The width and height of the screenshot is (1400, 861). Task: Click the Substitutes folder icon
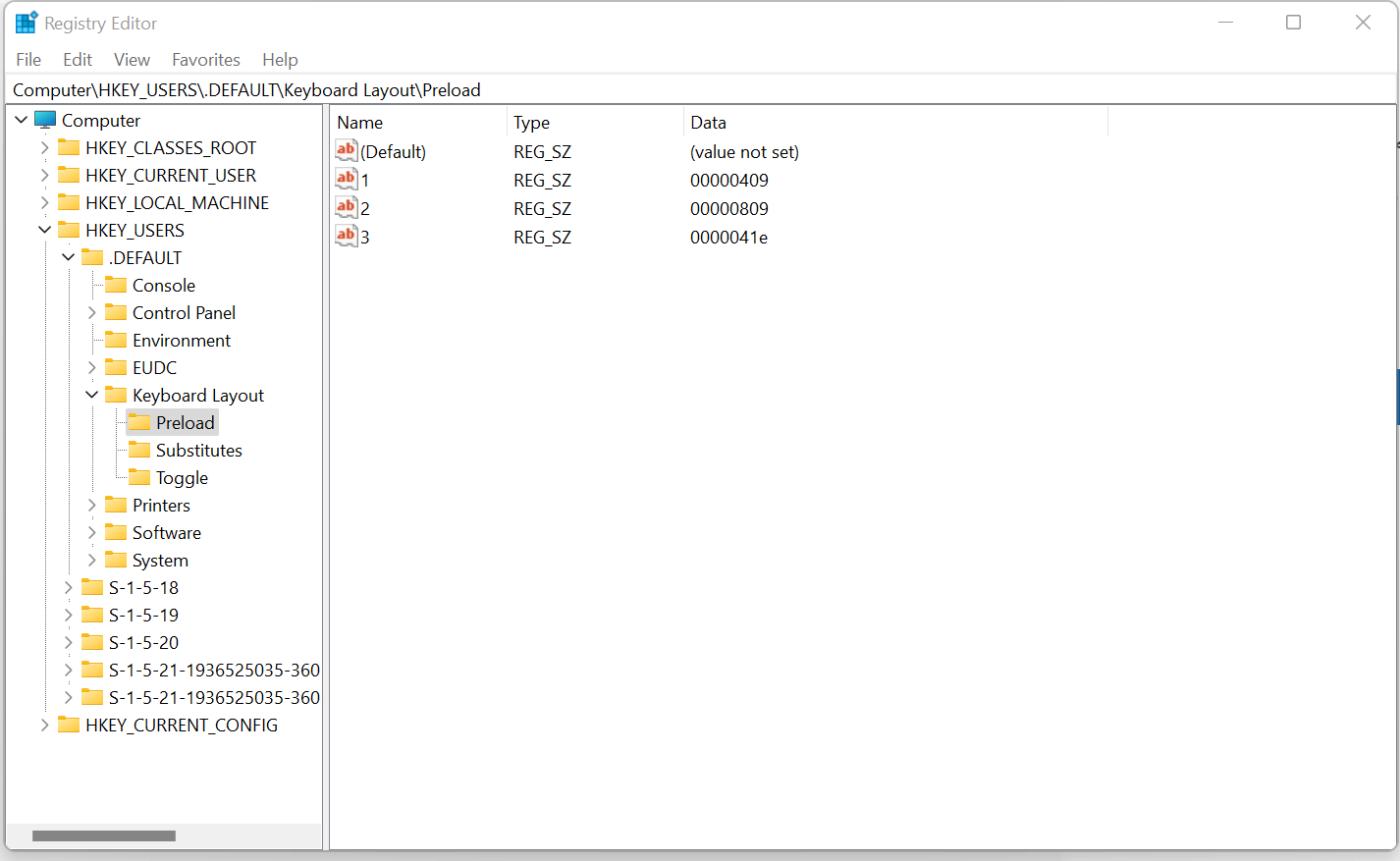click(139, 450)
